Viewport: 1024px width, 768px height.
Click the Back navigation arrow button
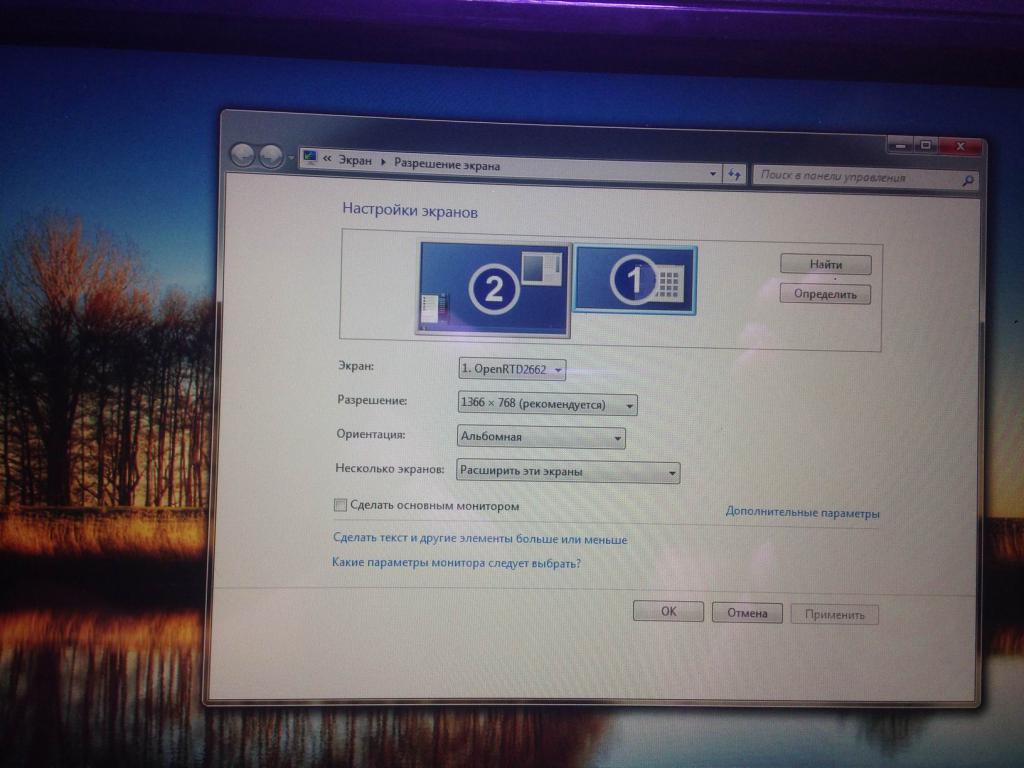[x=242, y=156]
